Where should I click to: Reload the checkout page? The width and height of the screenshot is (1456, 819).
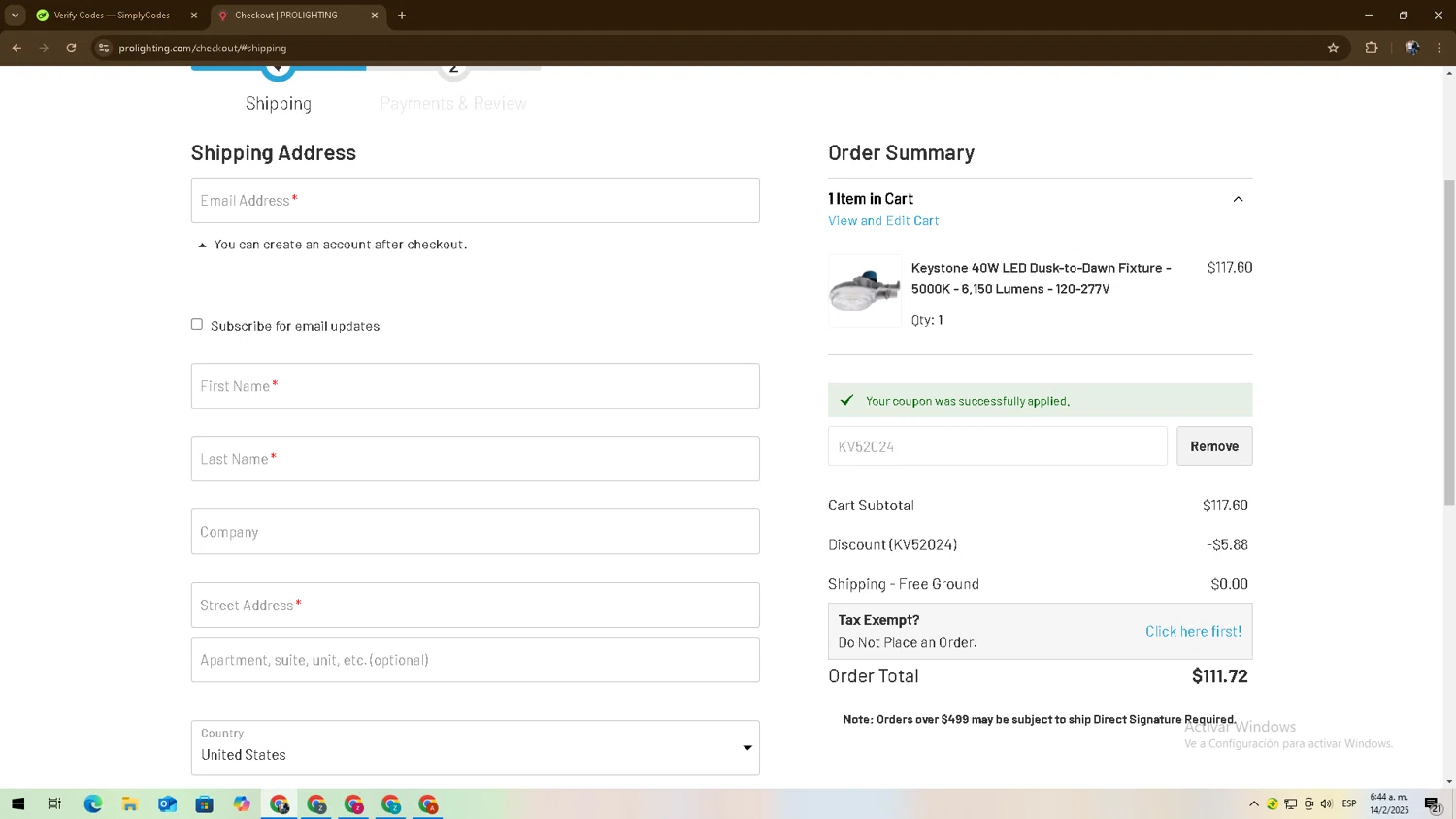click(71, 48)
